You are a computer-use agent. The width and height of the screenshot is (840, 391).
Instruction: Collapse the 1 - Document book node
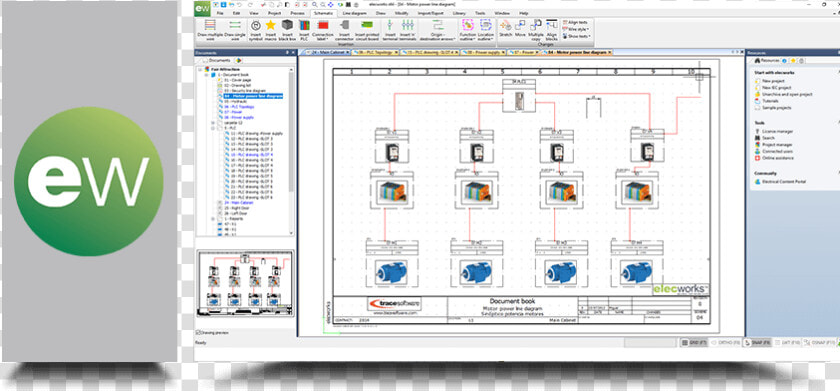tap(206, 75)
